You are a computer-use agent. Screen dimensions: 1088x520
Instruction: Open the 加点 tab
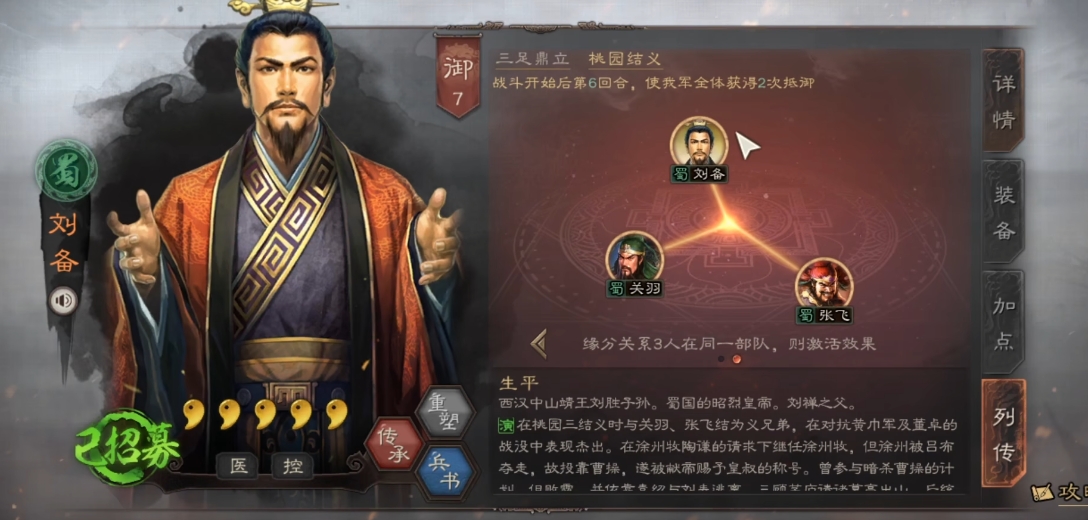tap(1003, 321)
